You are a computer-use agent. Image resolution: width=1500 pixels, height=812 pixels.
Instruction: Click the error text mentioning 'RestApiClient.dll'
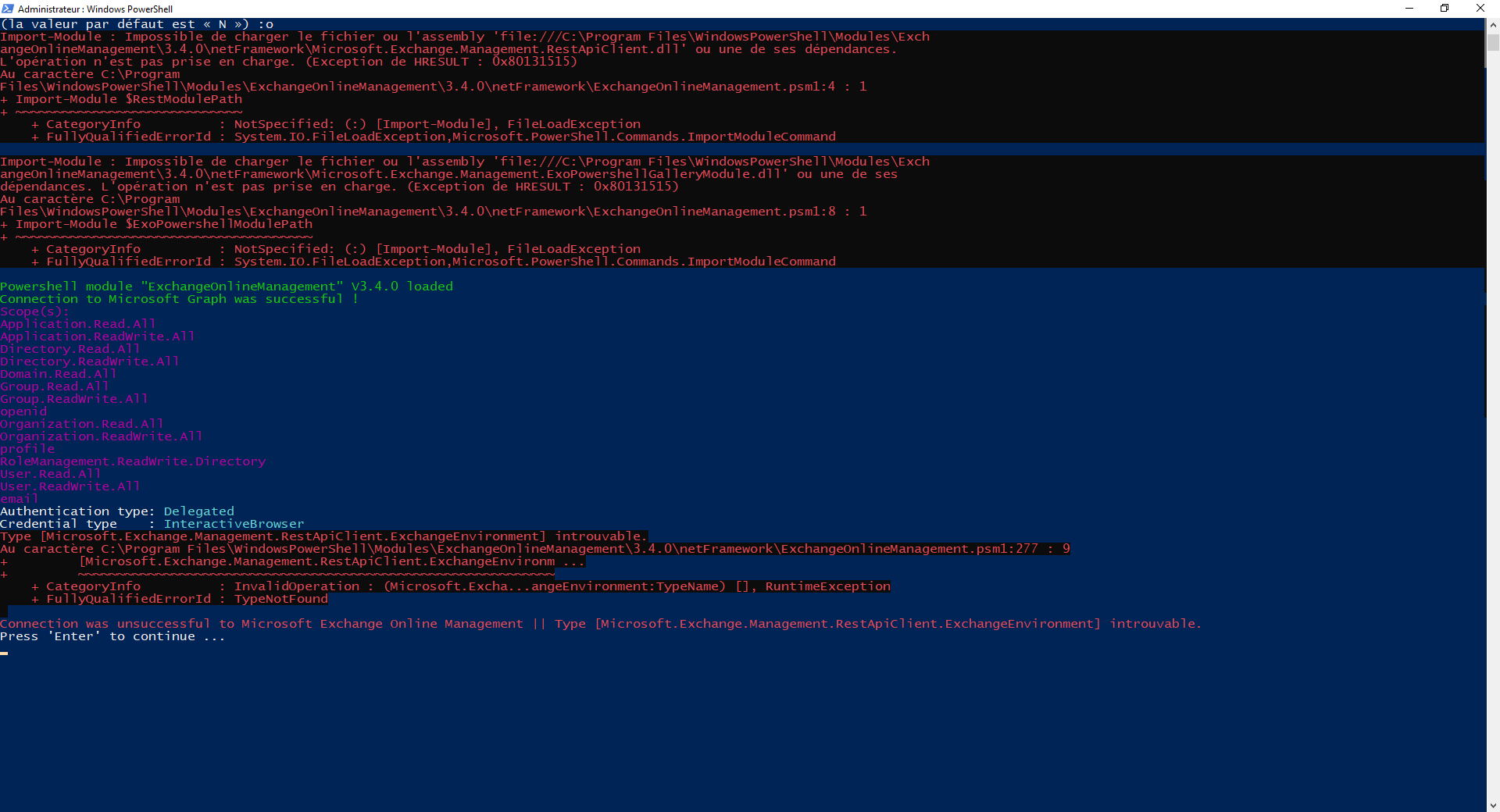pos(449,49)
